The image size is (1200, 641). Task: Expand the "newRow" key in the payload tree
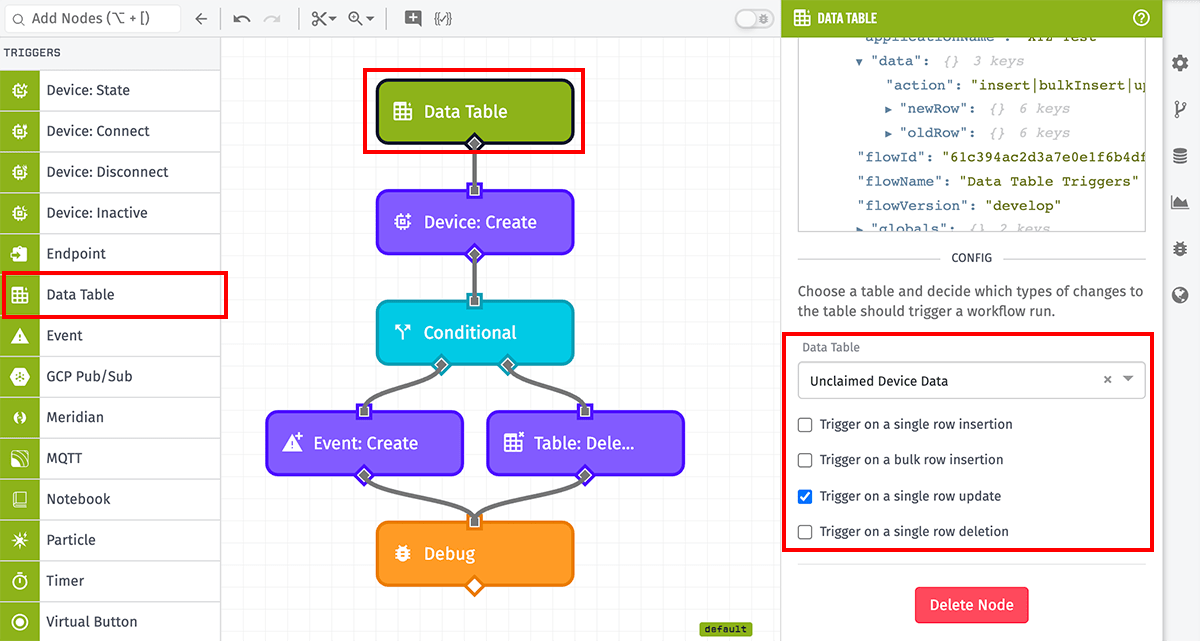coord(889,108)
